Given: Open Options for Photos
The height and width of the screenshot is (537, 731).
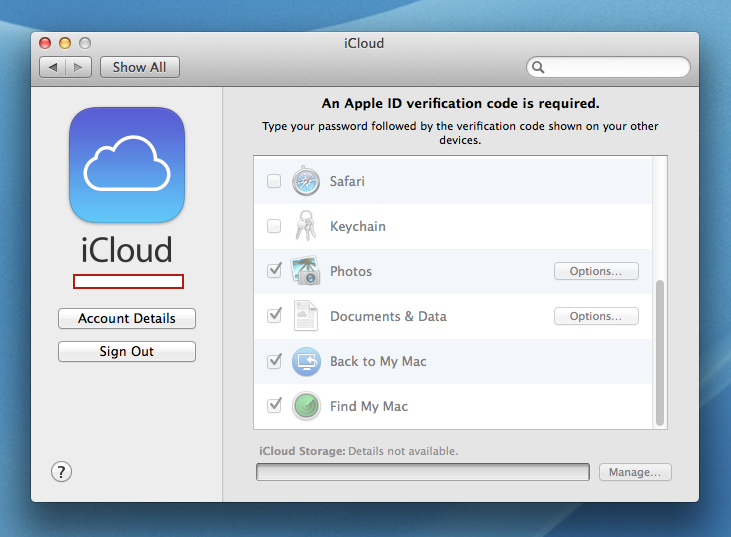Looking at the screenshot, I should 596,271.
